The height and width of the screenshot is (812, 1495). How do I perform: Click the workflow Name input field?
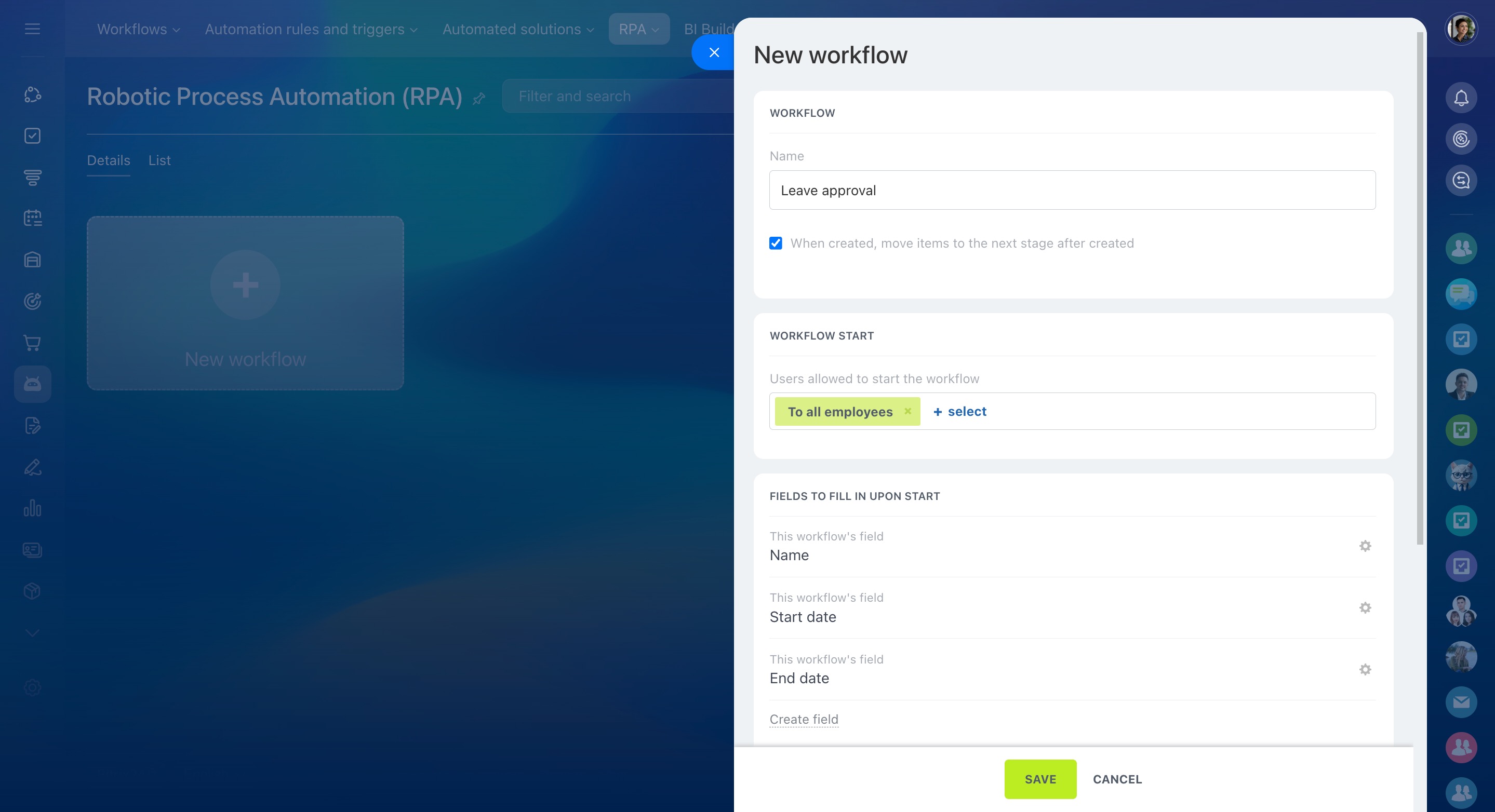click(1072, 190)
